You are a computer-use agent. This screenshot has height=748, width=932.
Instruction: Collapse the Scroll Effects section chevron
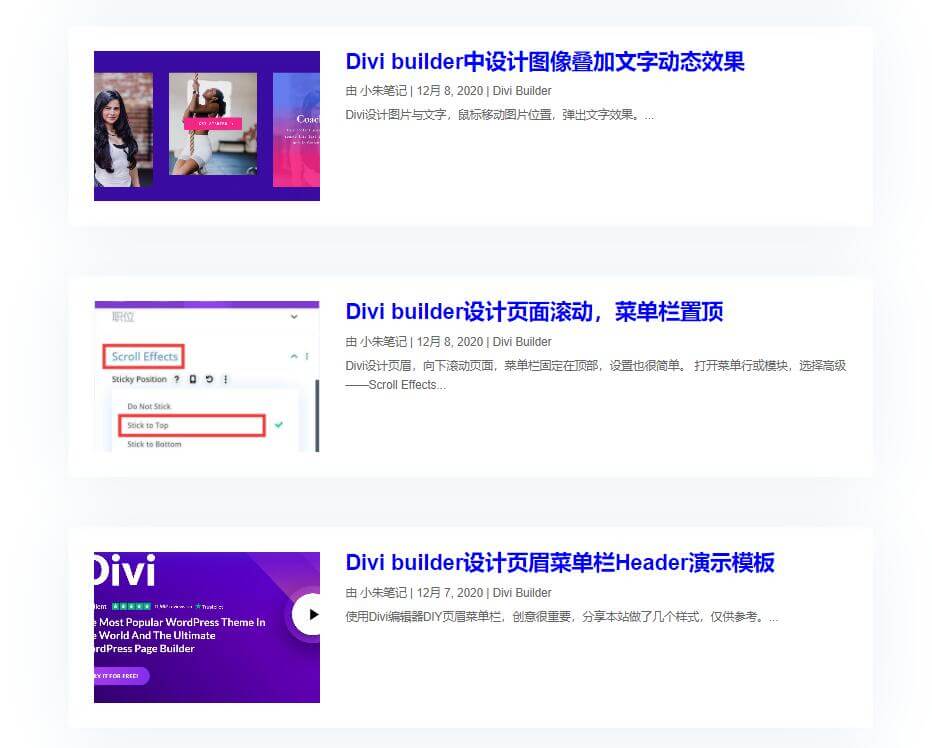point(294,356)
